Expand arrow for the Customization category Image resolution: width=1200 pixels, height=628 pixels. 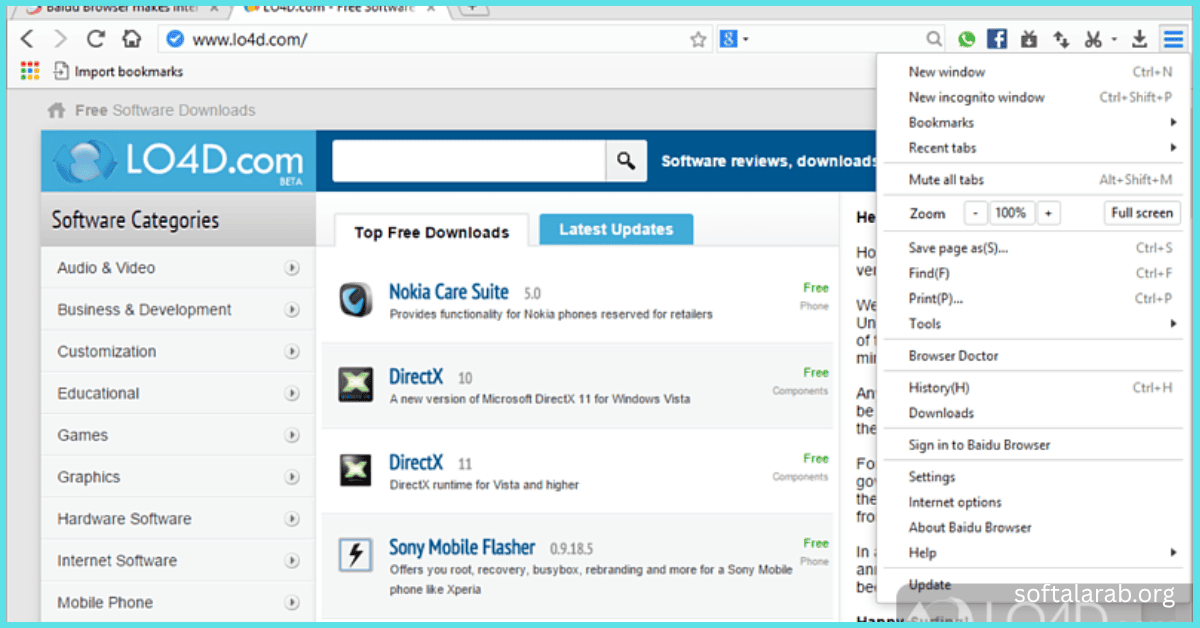292,352
